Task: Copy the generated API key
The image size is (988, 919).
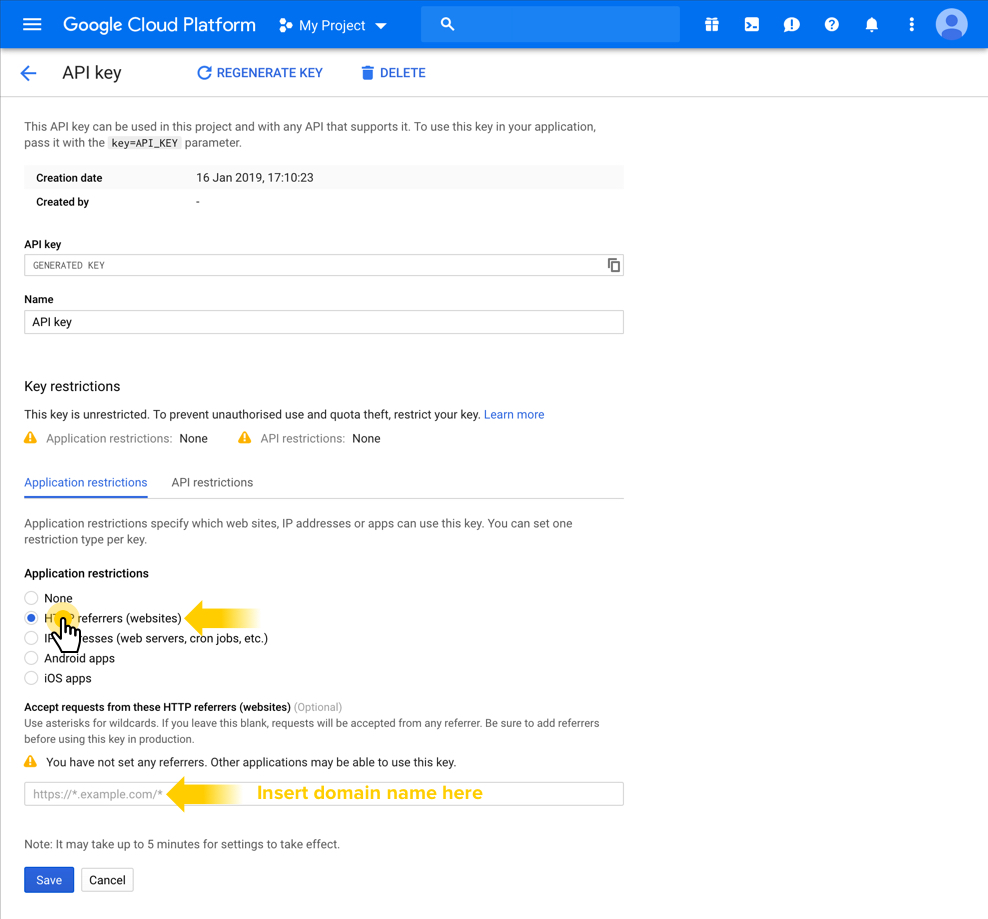Action: pyautogui.click(x=613, y=265)
